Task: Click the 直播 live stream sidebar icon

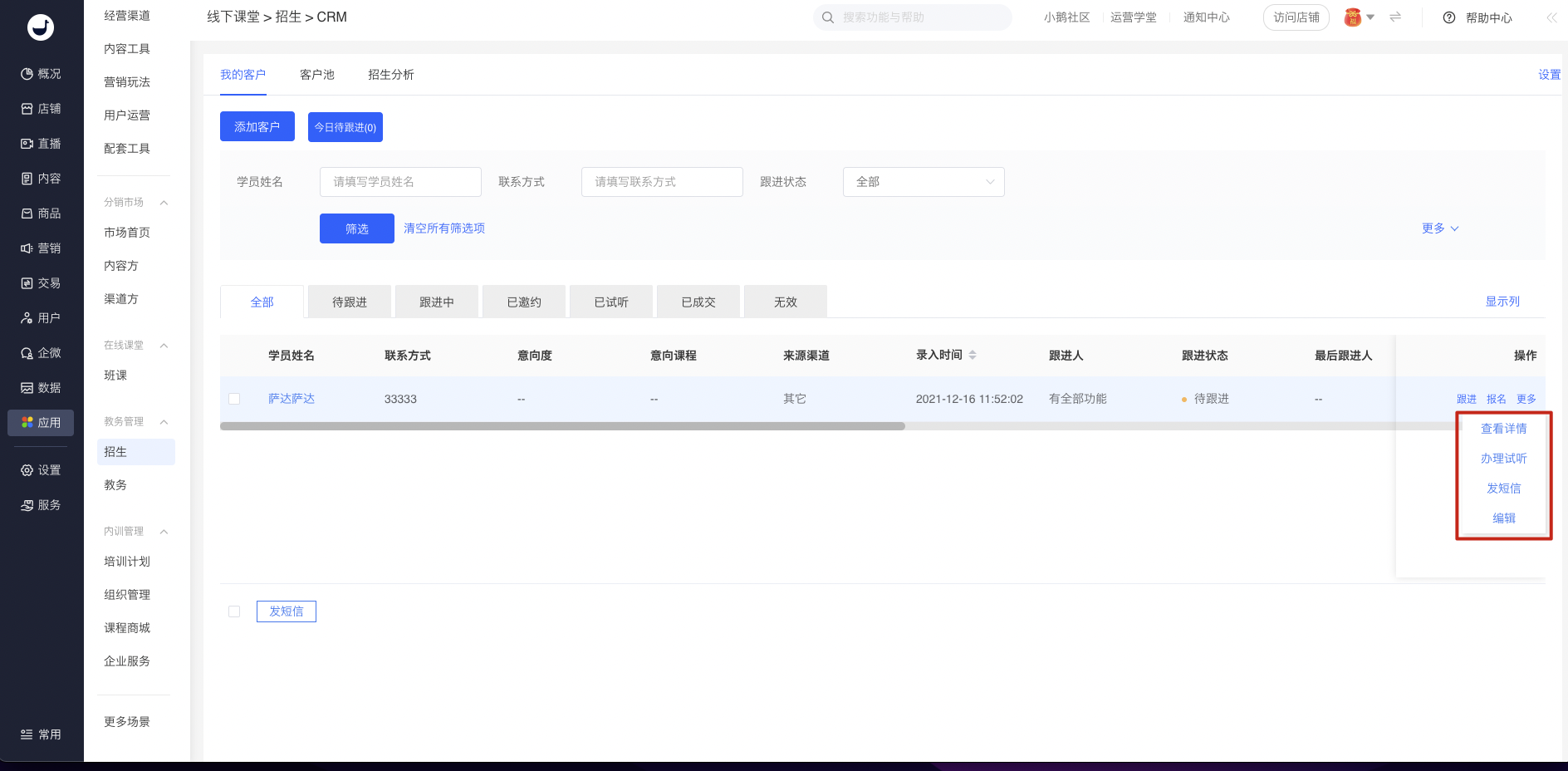Action: 27,144
